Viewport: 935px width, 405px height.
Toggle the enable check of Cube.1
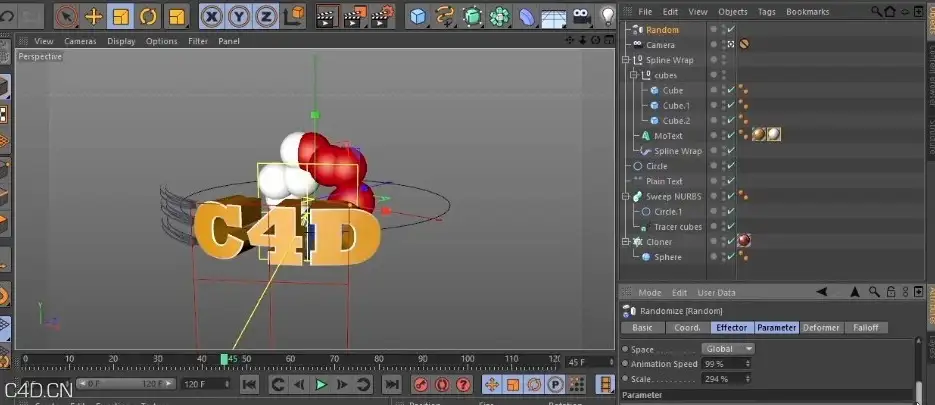[731, 105]
